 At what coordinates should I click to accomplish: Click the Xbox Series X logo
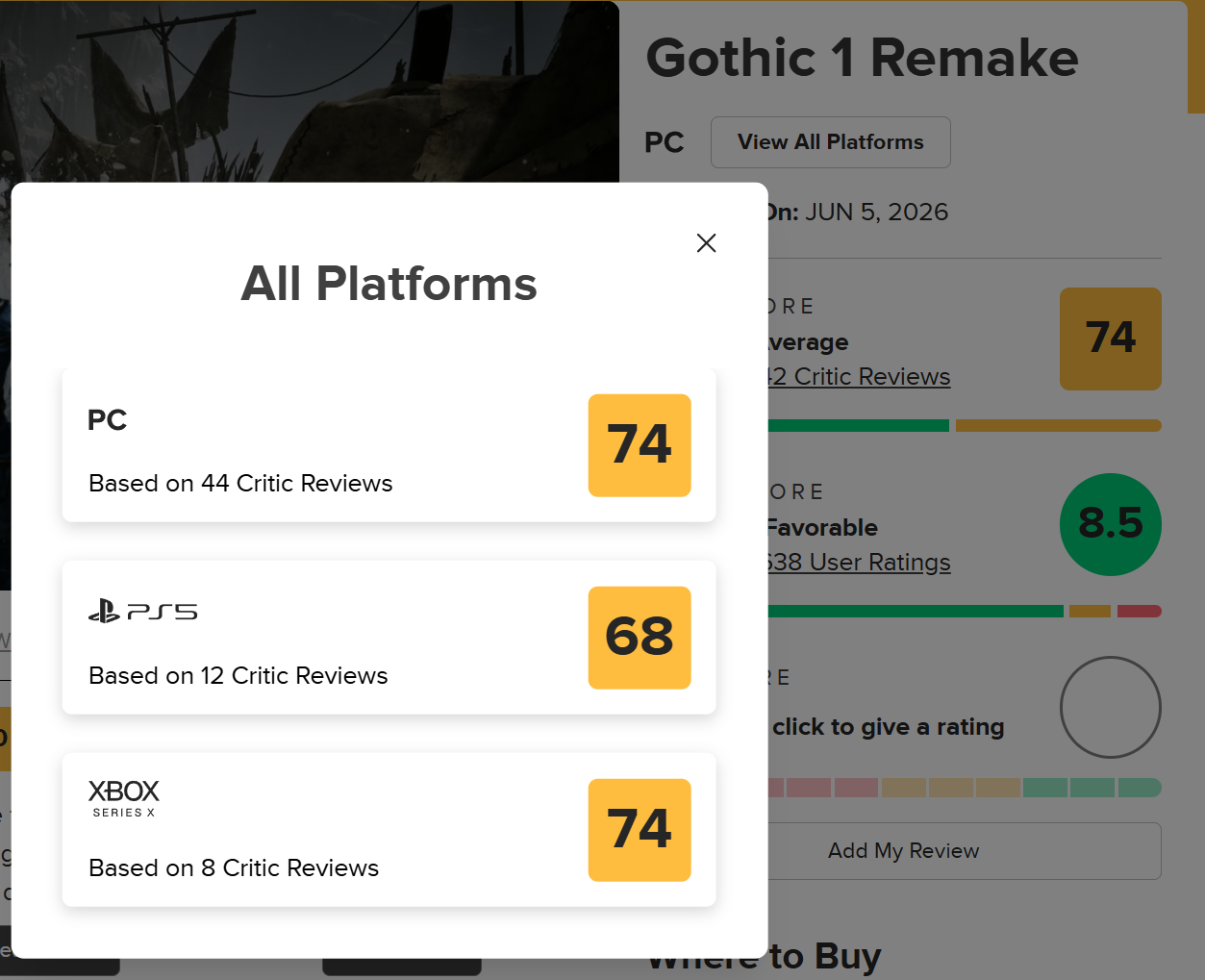coord(124,798)
